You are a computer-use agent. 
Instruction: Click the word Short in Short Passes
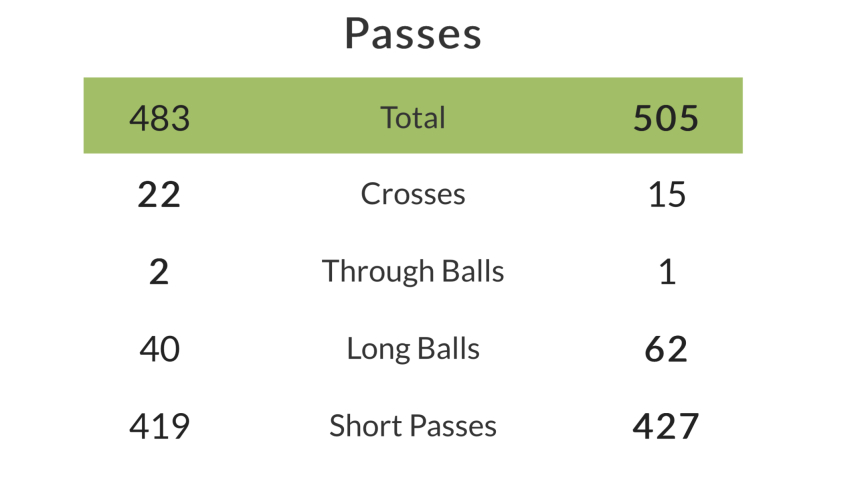[x=358, y=426]
